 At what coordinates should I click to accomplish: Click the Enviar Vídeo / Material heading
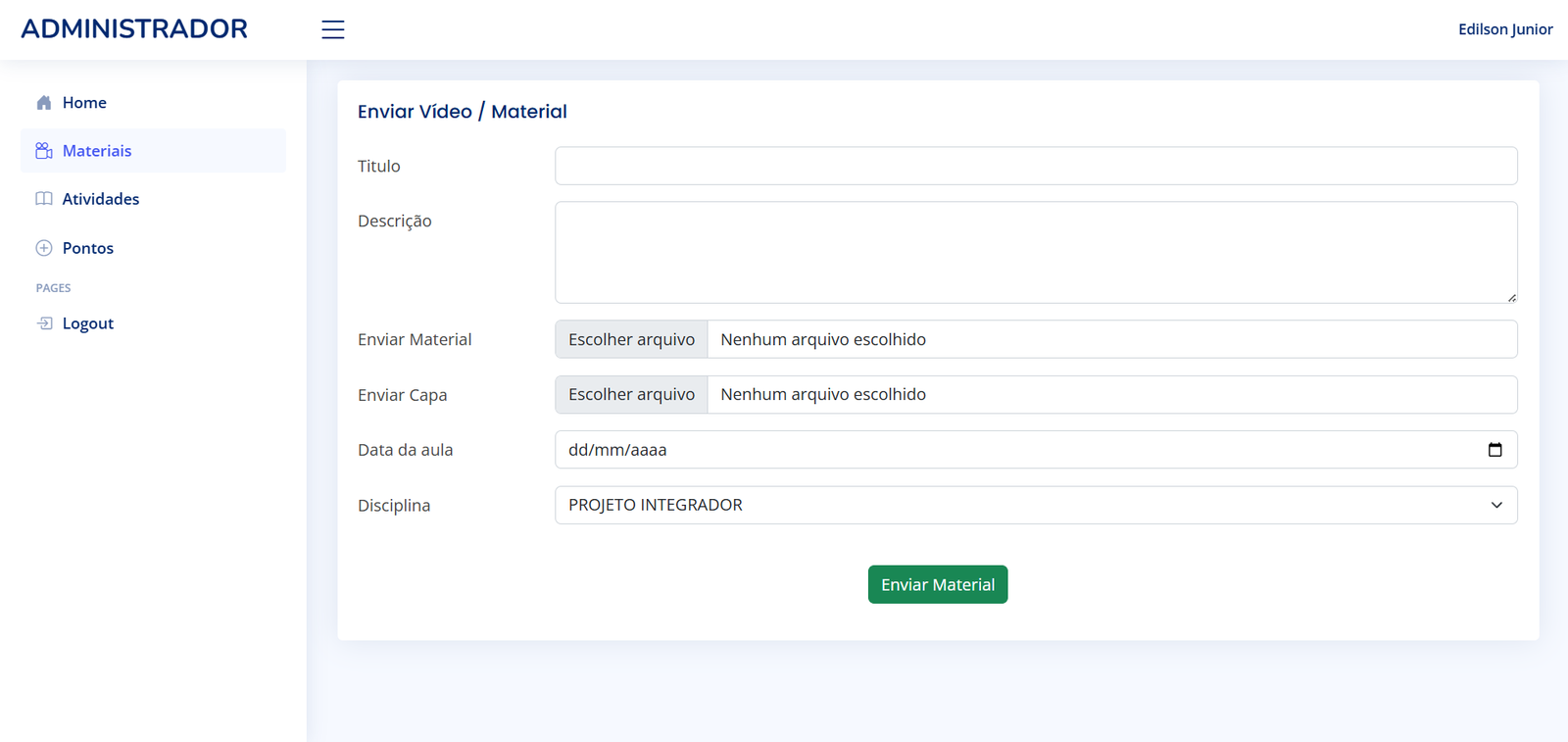coord(463,112)
